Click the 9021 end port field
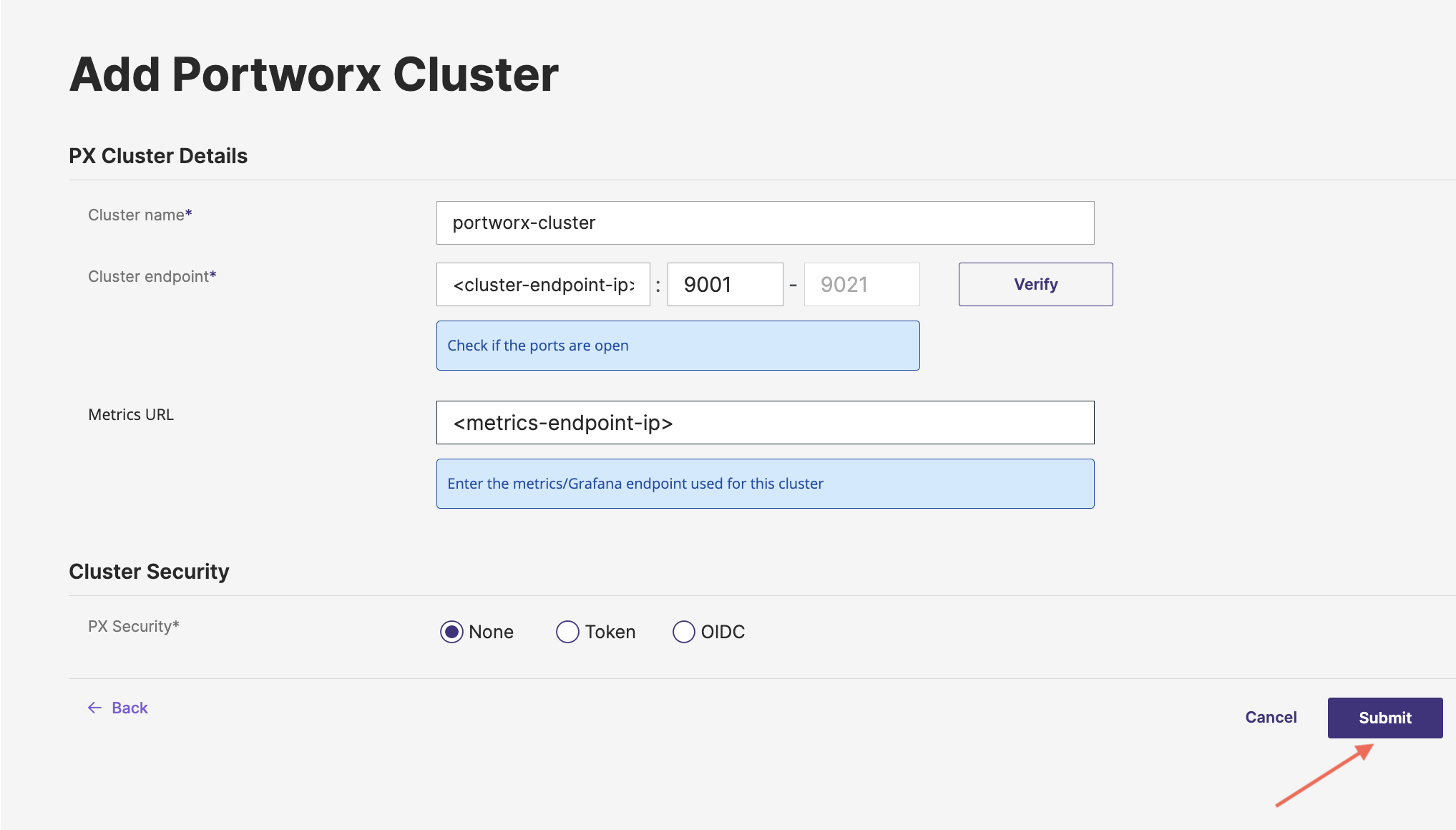This screenshot has width=1456, height=830. (x=861, y=284)
